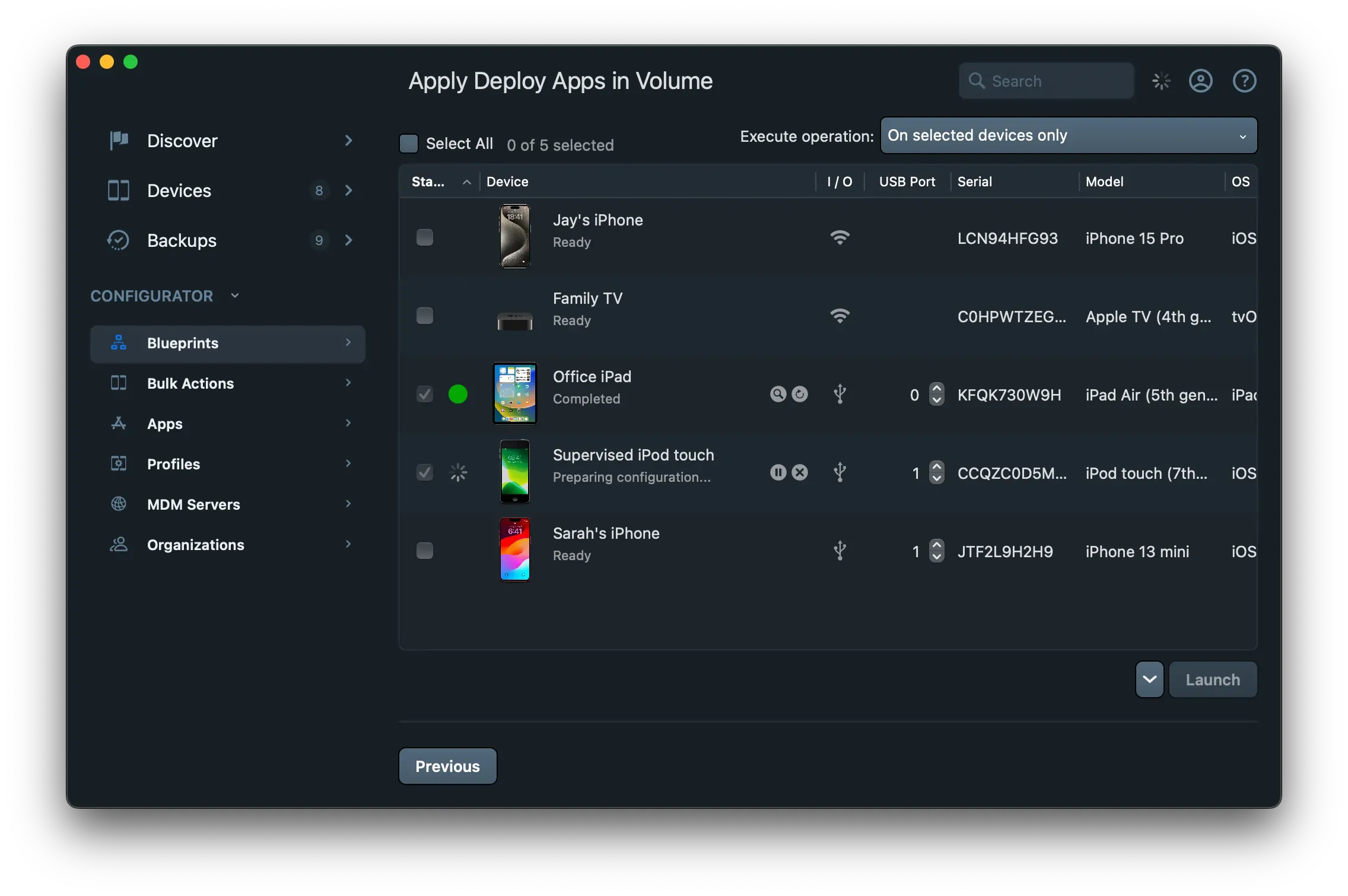The height and width of the screenshot is (896, 1348).
Task: Cancel the Supervised iPod touch operation
Action: pyautogui.click(x=800, y=472)
